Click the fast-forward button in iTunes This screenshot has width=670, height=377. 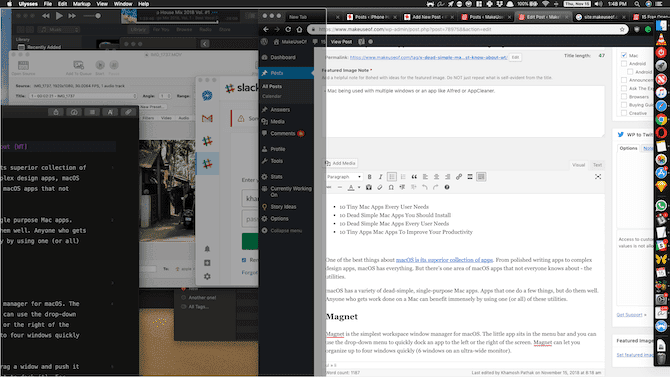pyautogui.click(x=72, y=16)
